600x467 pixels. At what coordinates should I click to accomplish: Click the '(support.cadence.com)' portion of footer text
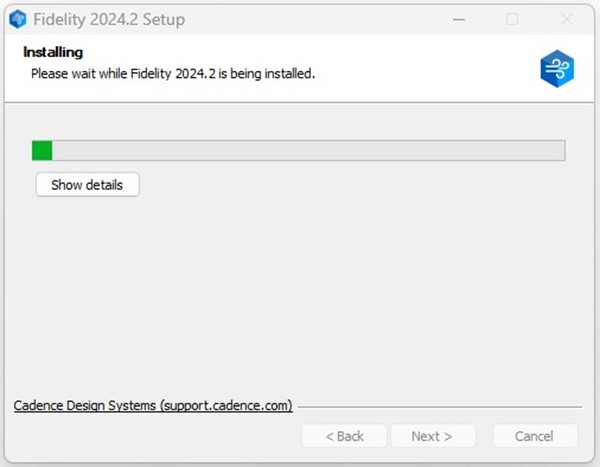226,406
